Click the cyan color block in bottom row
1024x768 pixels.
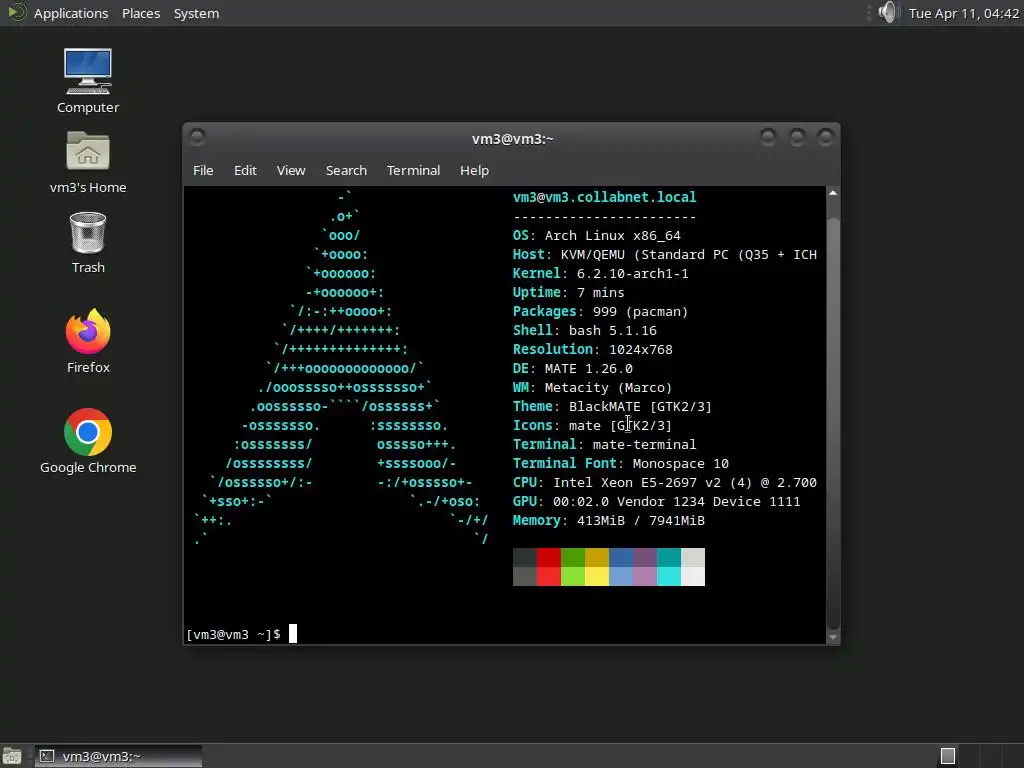pyautogui.click(x=669, y=577)
